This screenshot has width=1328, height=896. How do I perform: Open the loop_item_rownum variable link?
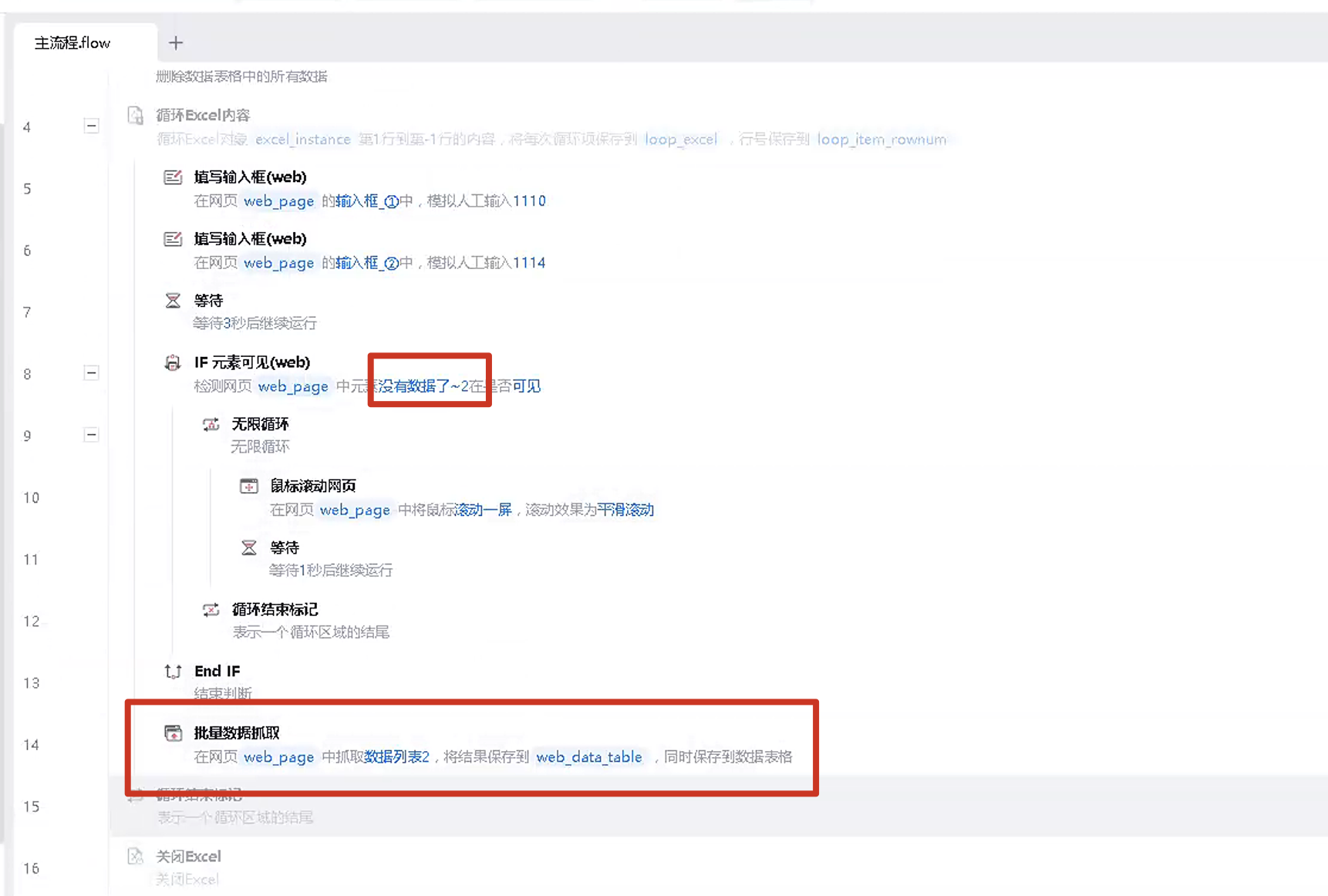pos(881,140)
